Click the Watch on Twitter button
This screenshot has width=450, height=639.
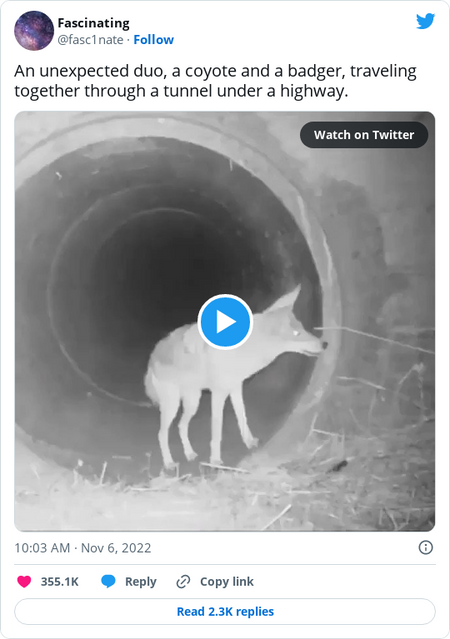pos(364,135)
